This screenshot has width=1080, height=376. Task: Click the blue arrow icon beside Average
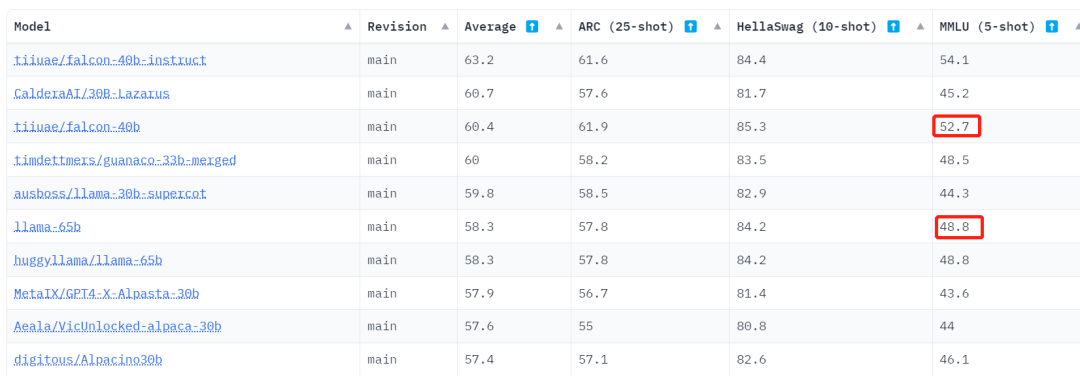532,27
